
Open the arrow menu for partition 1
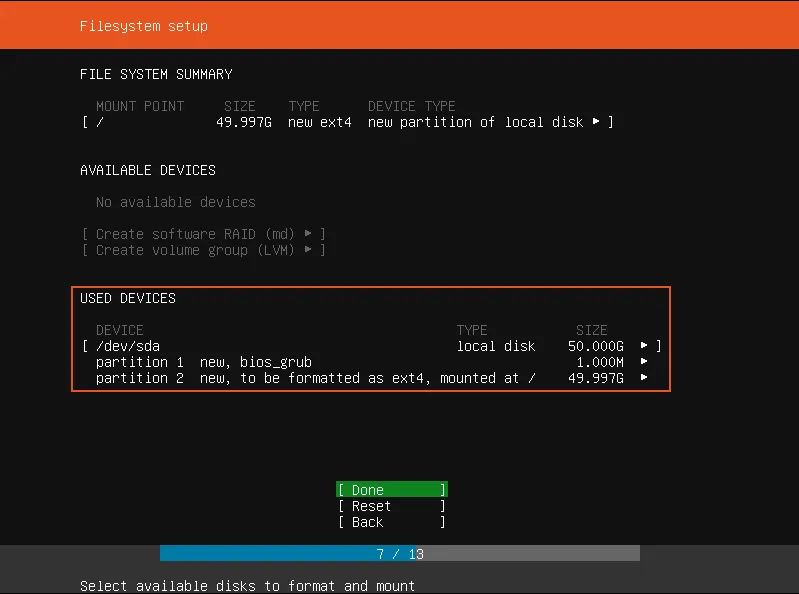coord(644,362)
